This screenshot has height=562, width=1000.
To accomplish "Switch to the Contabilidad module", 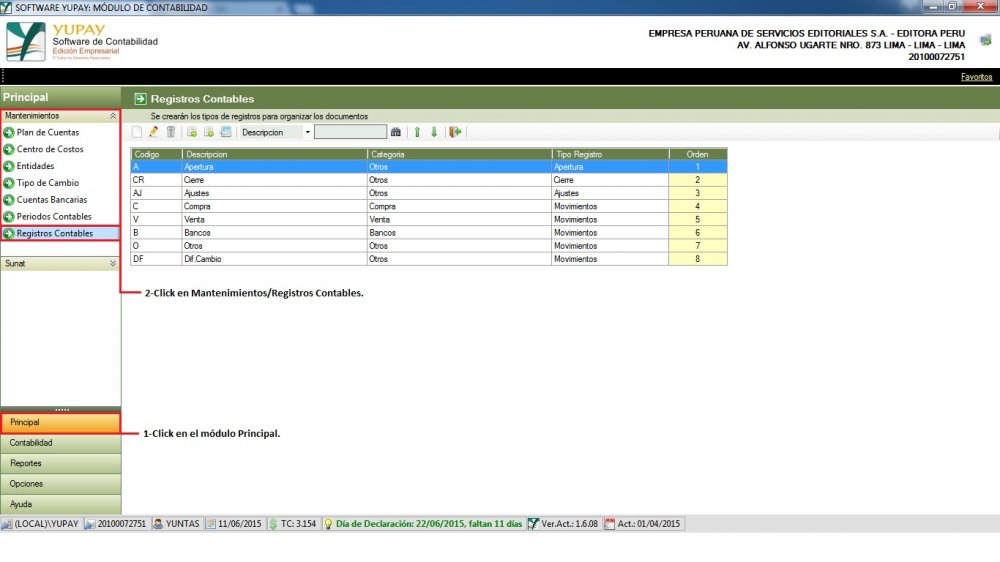I will tap(61, 443).
